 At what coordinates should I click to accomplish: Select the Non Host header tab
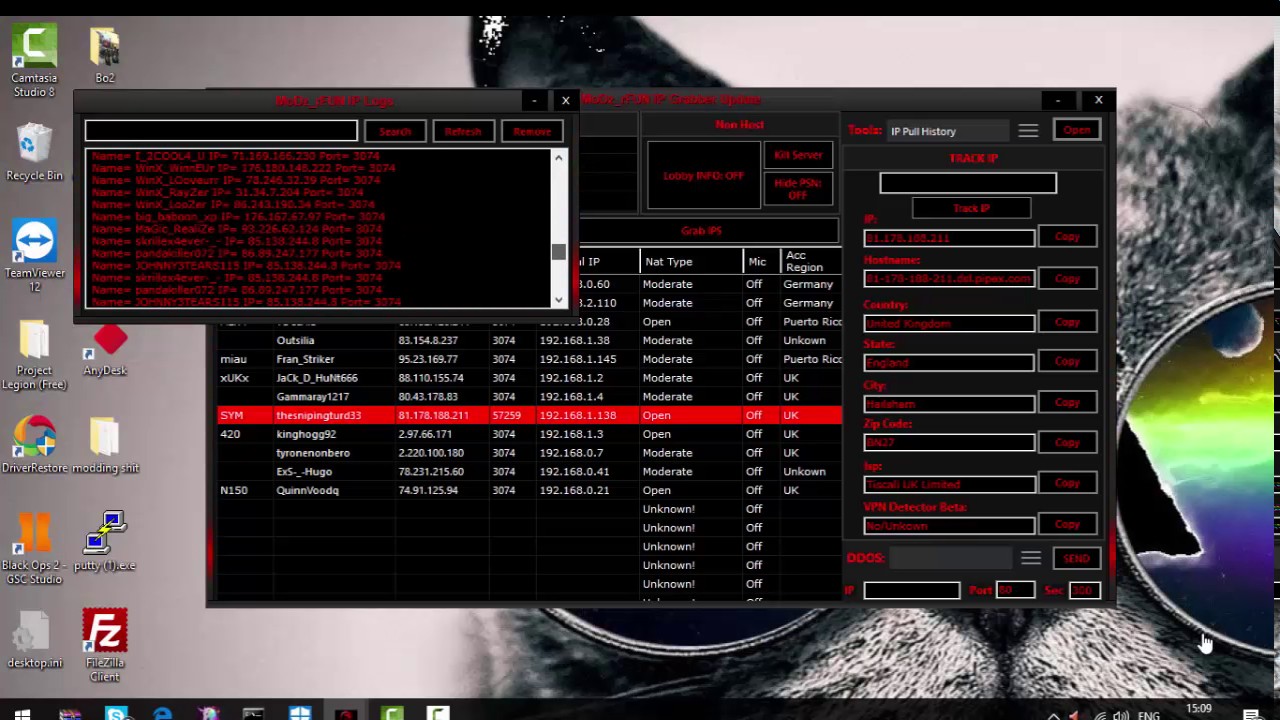click(x=739, y=125)
